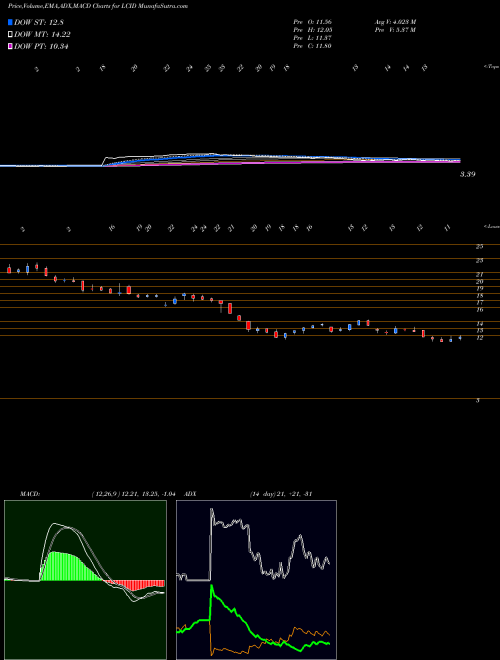The width and height of the screenshot is (500, 660).
Task: Click the 'Pre V: 5.37 M' volume text
Action: coord(394,30)
